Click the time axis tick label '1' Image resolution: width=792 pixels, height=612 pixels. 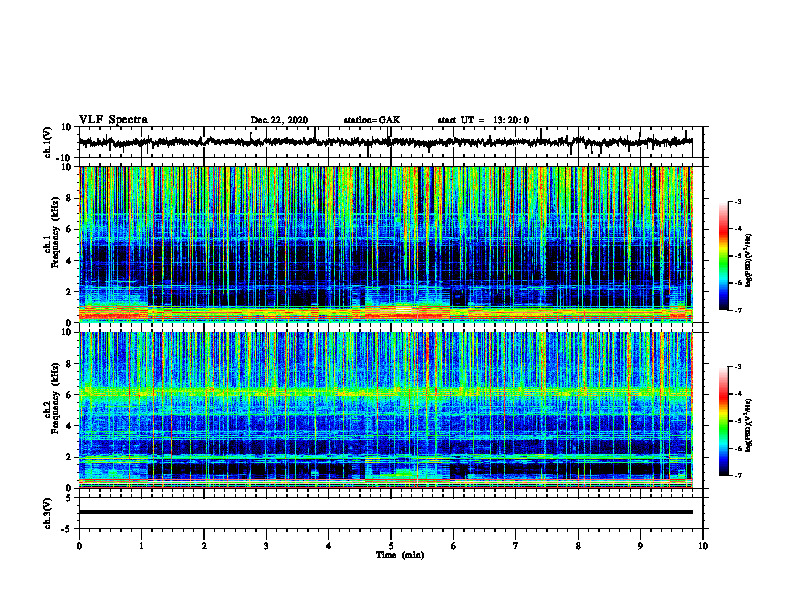141,546
